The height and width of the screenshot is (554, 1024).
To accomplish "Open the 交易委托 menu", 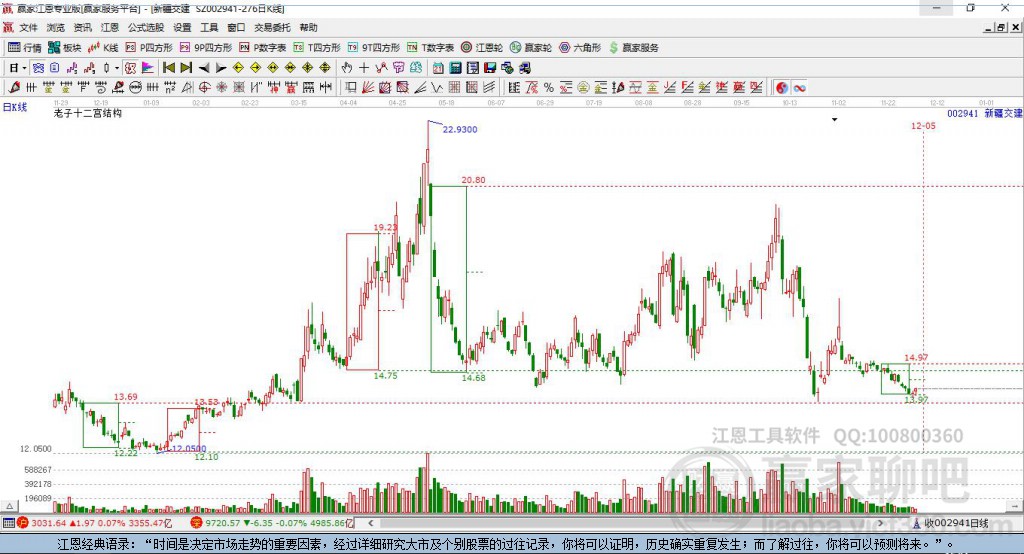I will (272, 27).
